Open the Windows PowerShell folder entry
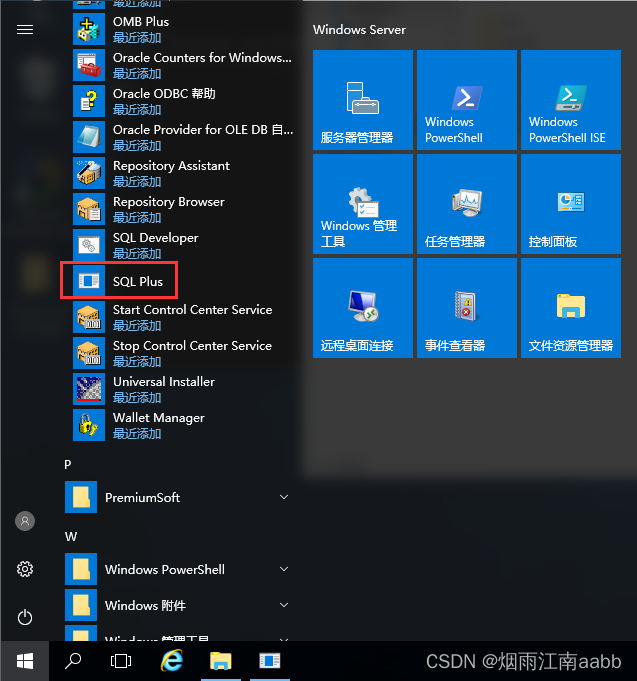 click(x=179, y=569)
